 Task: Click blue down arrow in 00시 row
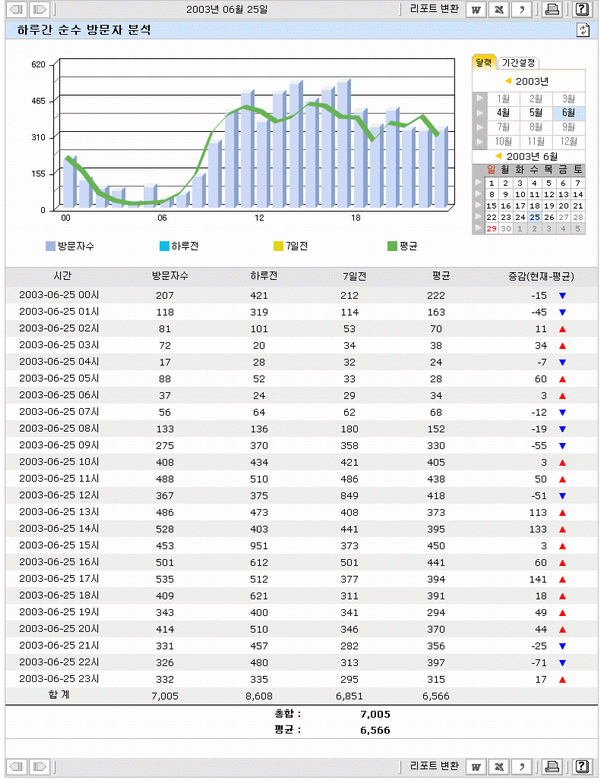point(562,295)
